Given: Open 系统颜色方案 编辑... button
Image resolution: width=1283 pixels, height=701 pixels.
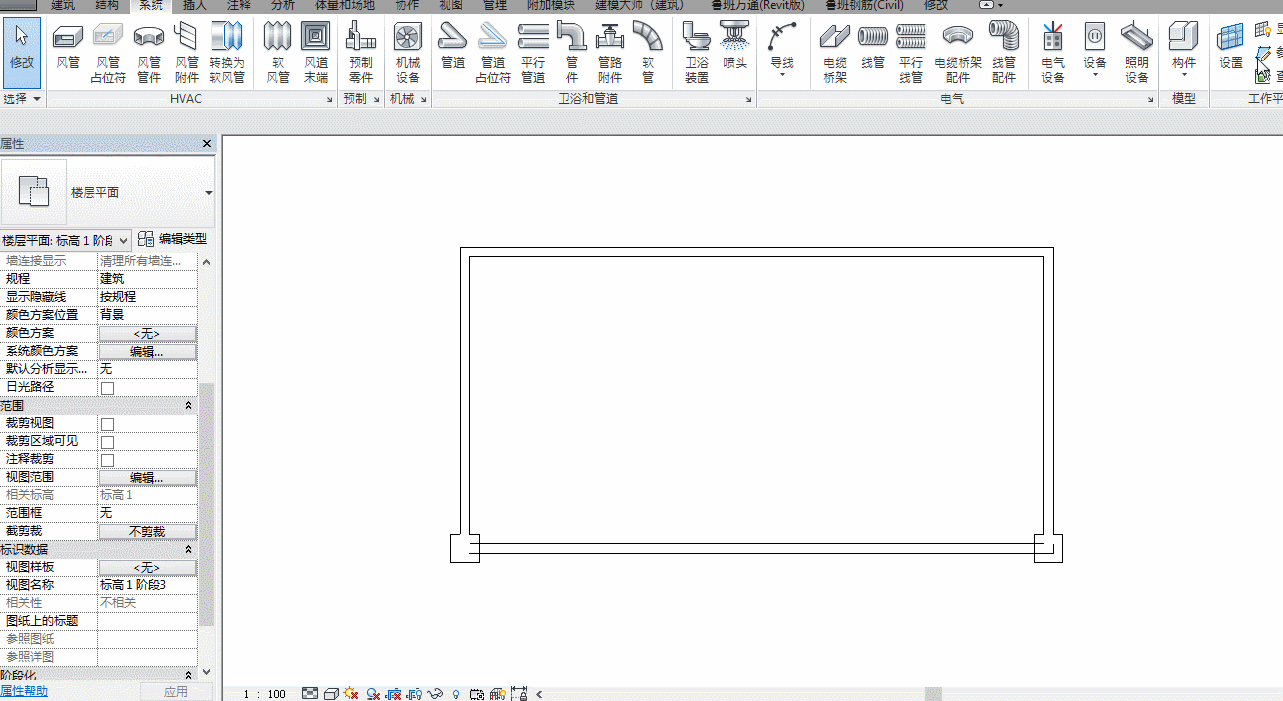Looking at the screenshot, I should [147, 352].
